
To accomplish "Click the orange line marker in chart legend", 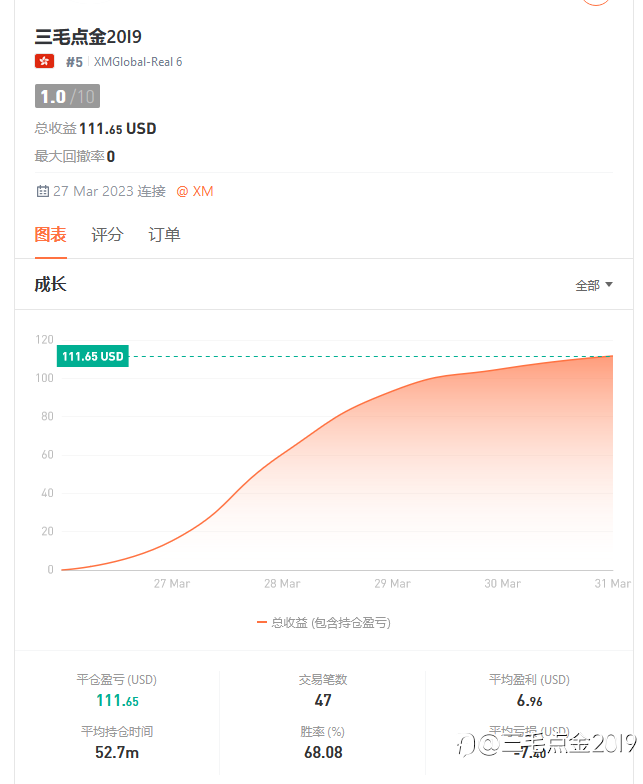I will click(262, 622).
